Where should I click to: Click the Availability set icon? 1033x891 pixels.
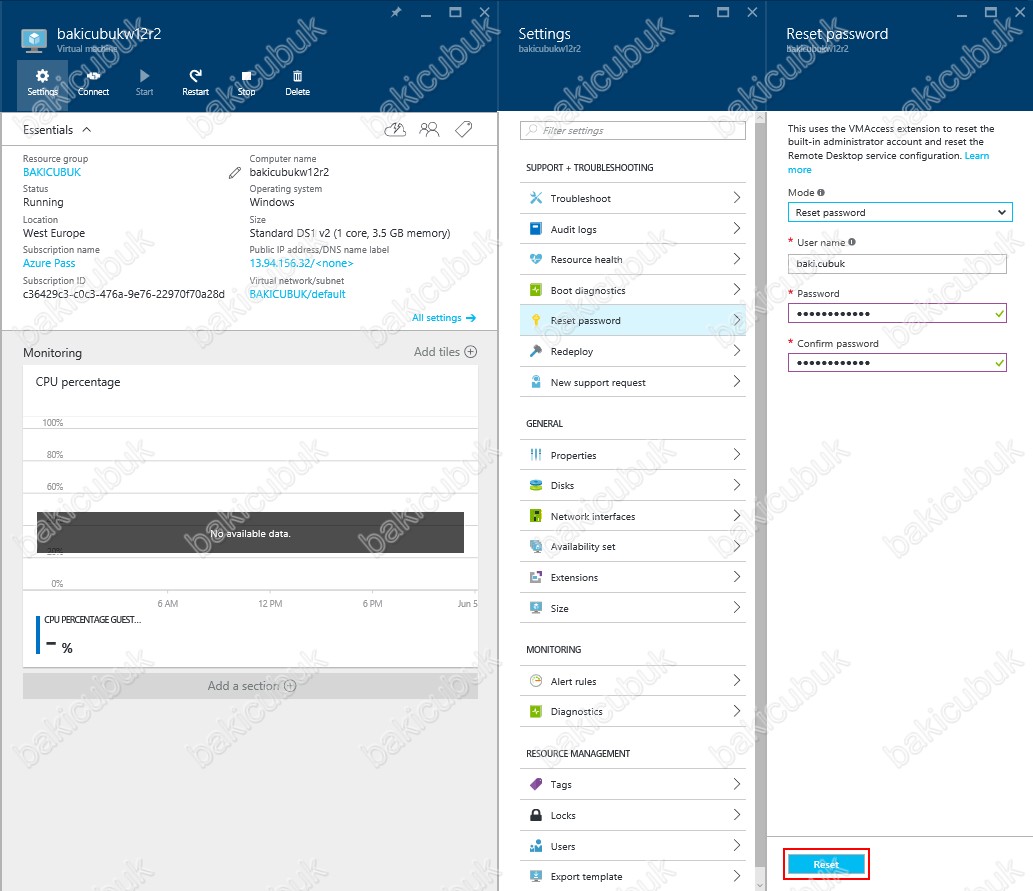point(536,546)
